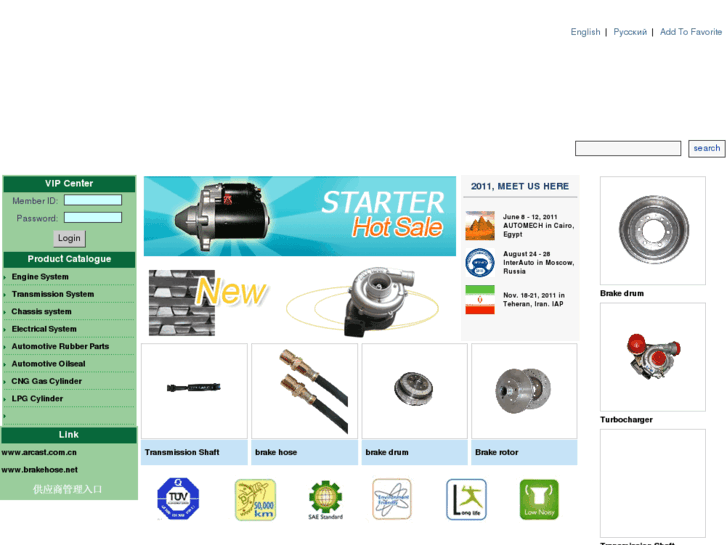
Task: Click the Turbocharger caption text
Action: [x=626, y=420]
